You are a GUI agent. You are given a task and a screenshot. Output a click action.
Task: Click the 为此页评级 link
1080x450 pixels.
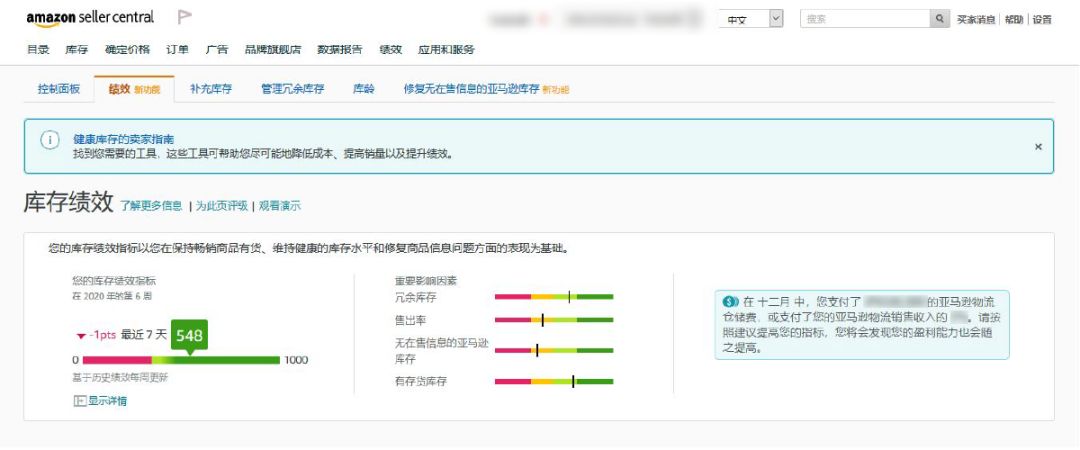point(222,205)
